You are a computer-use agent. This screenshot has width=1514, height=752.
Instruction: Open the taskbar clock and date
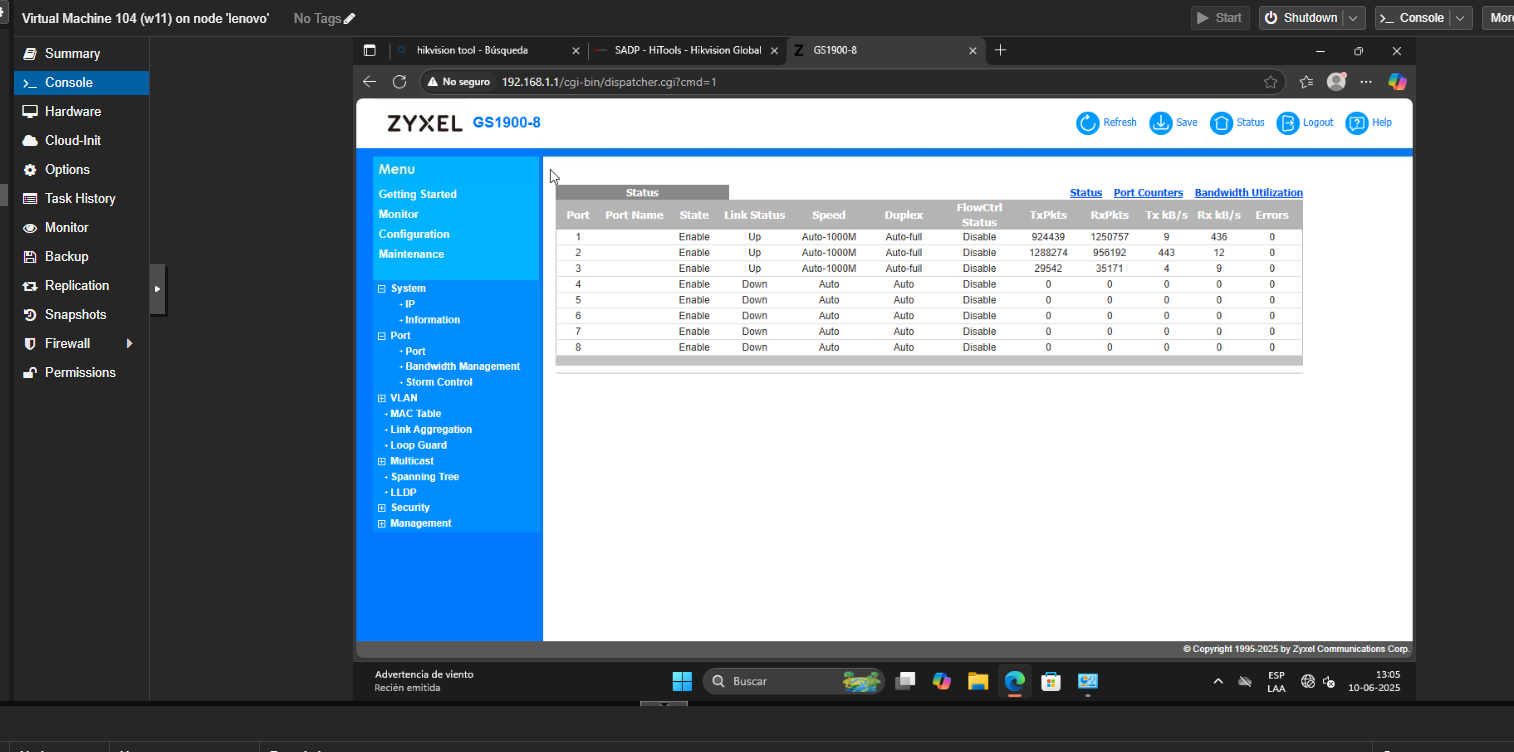[1374, 681]
